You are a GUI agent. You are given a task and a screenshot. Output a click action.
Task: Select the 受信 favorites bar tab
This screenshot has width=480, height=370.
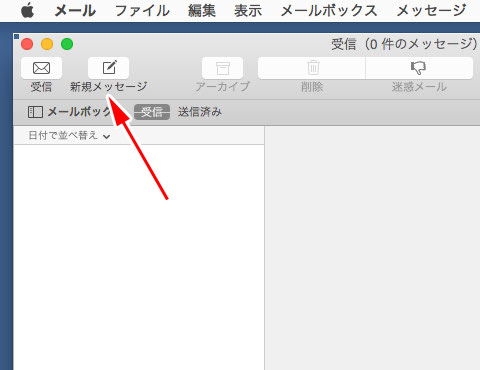coord(152,112)
